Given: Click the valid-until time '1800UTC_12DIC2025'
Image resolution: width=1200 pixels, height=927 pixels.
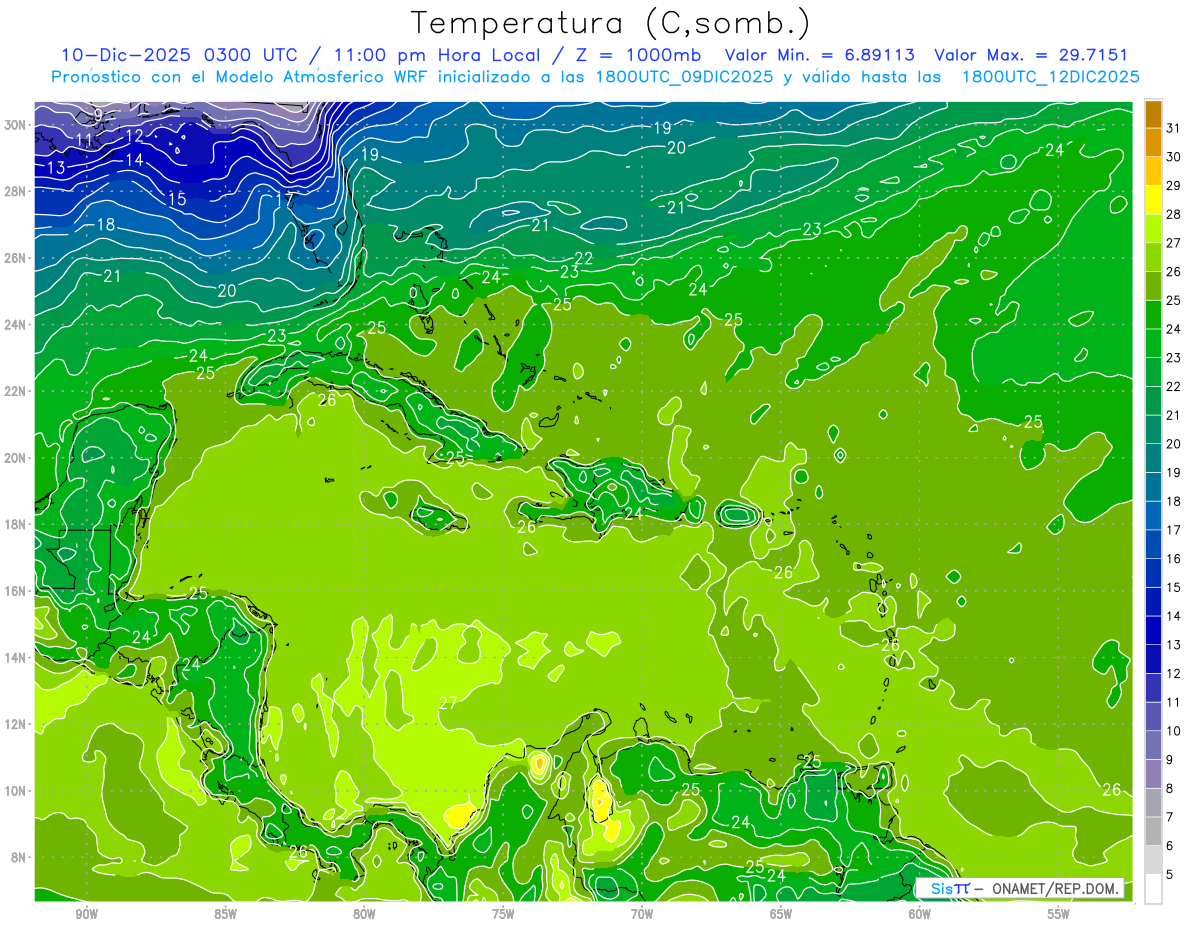Looking at the screenshot, I should [1051, 77].
